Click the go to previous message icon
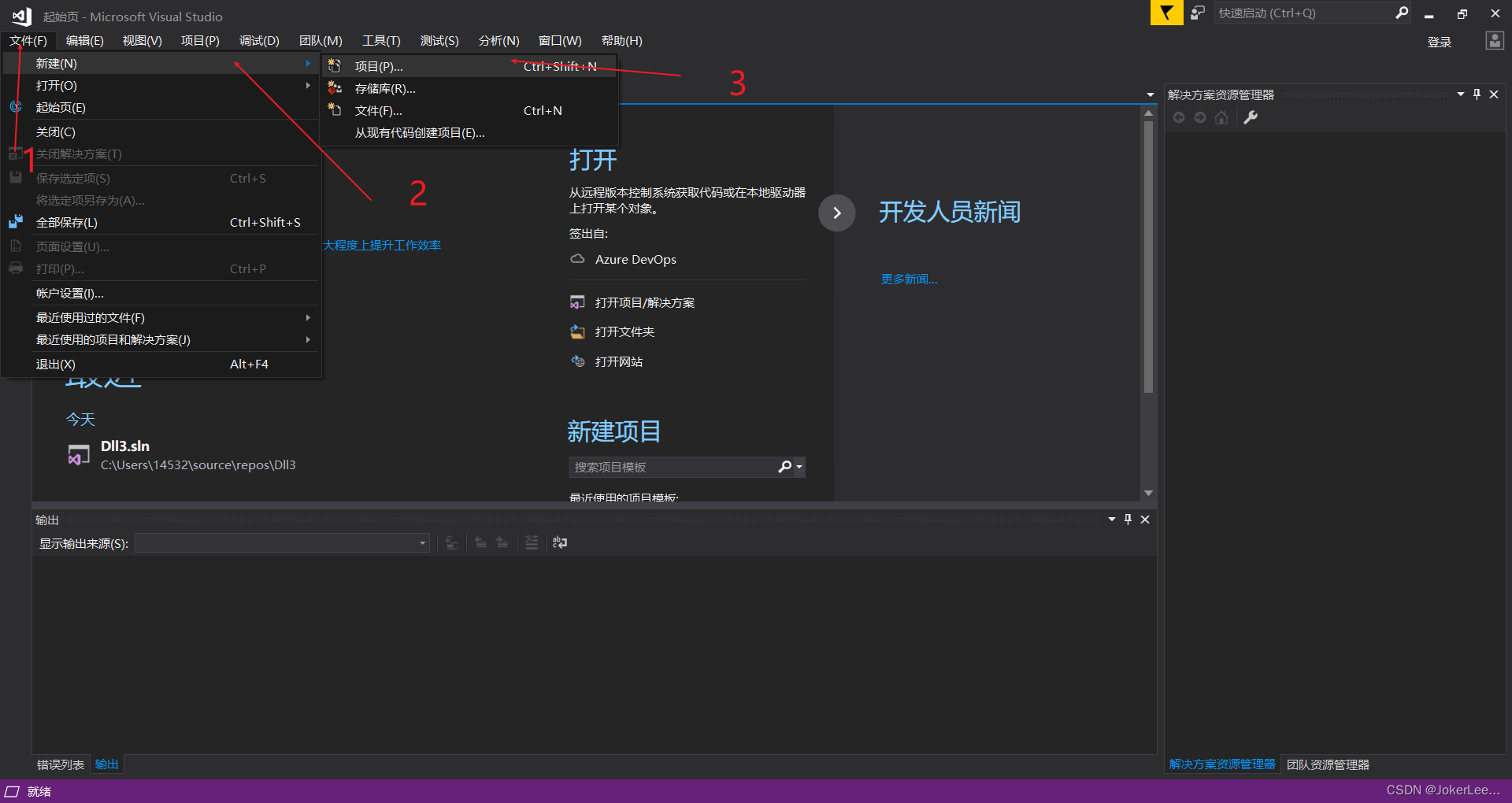The width and height of the screenshot is (1512, 803). (x=480, y=542)
